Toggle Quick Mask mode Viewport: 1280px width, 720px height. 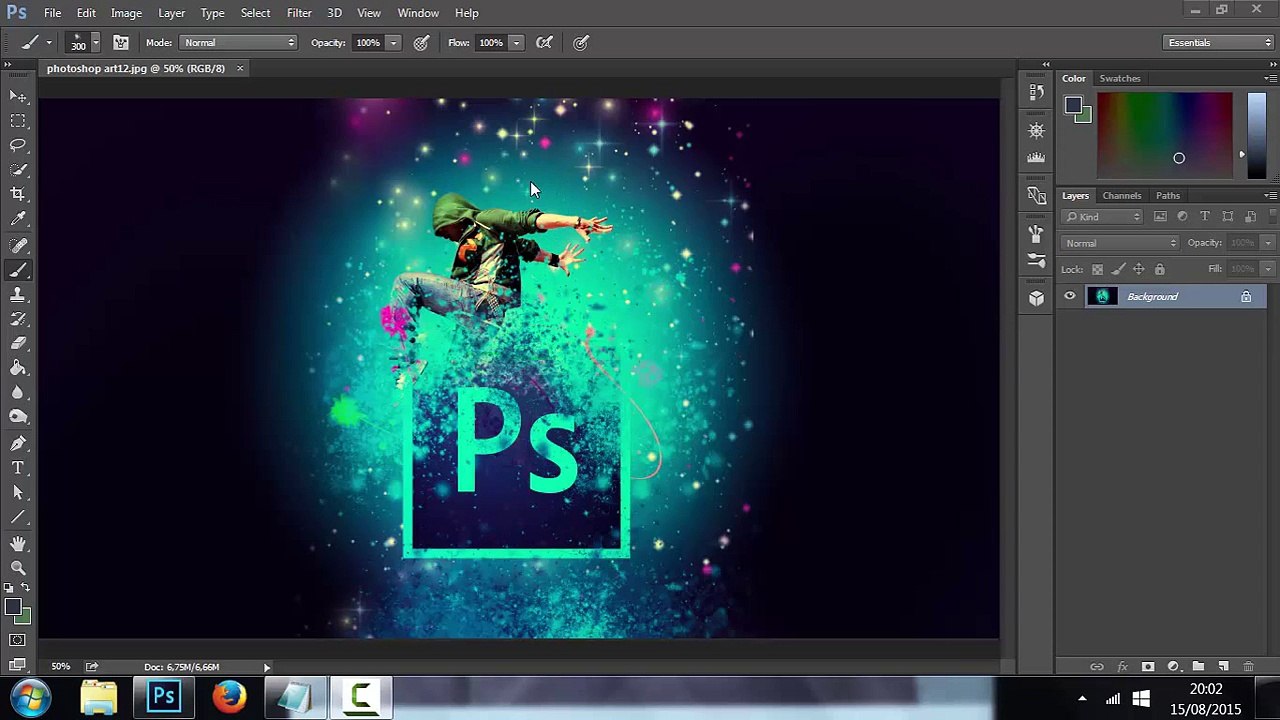[18, 640]
